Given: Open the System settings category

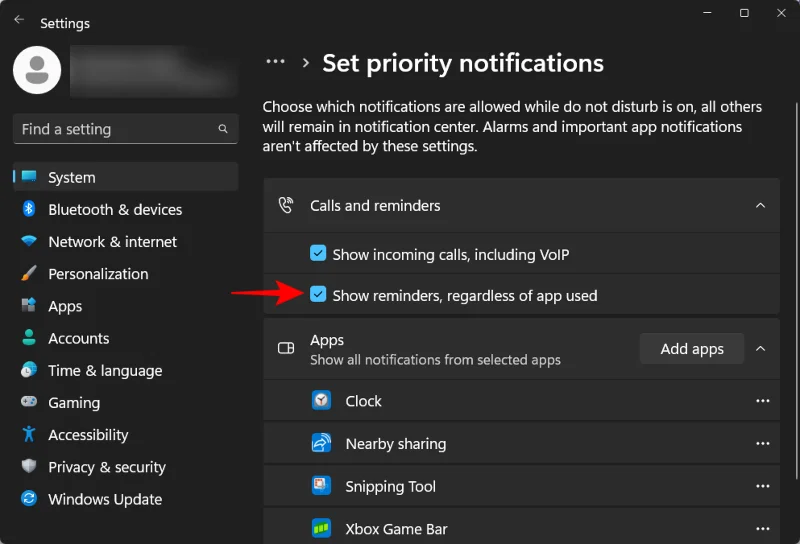Looking at the screenshot, I should coord(126,177).
